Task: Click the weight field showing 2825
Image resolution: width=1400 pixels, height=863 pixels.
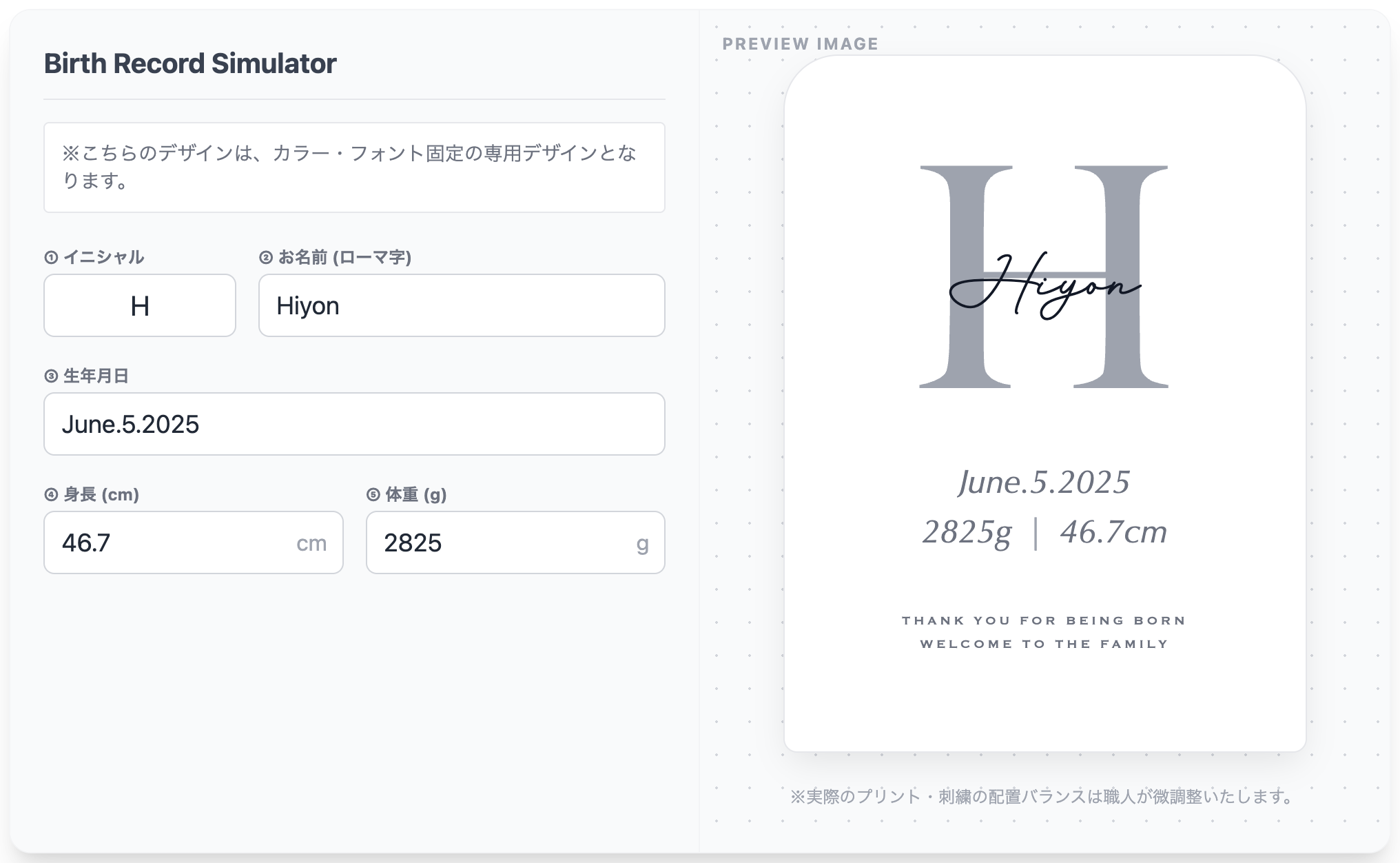Action: (515, 542)
